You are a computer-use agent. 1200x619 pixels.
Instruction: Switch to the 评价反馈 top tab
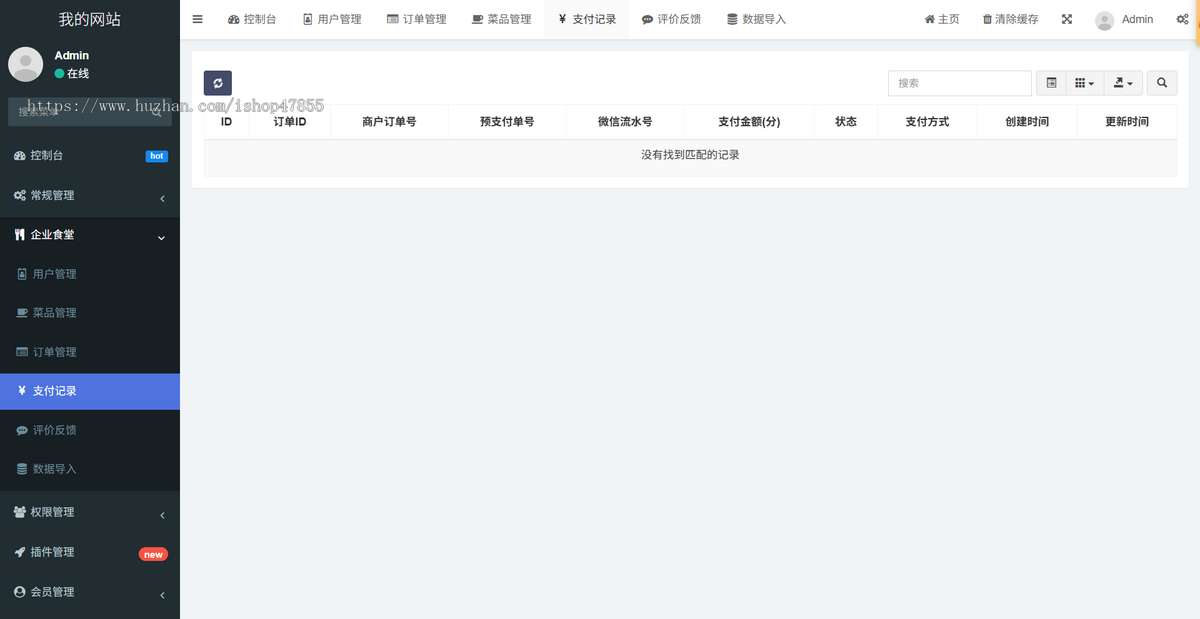click(x=671, y=19)
